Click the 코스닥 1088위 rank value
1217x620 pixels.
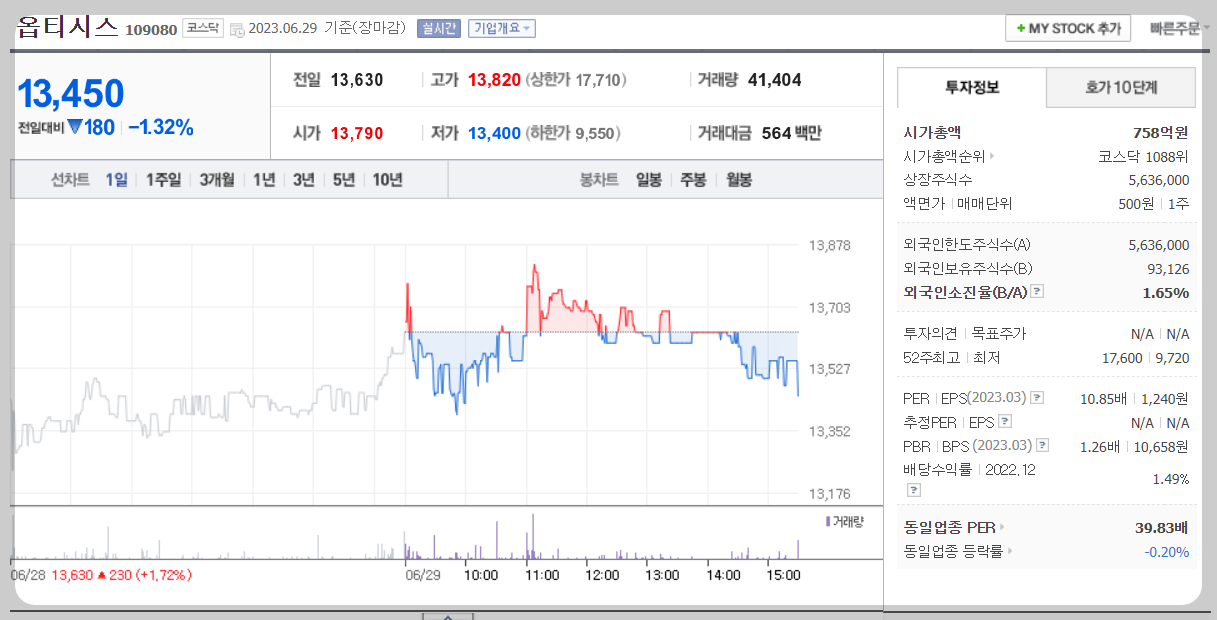[1143, 156]
